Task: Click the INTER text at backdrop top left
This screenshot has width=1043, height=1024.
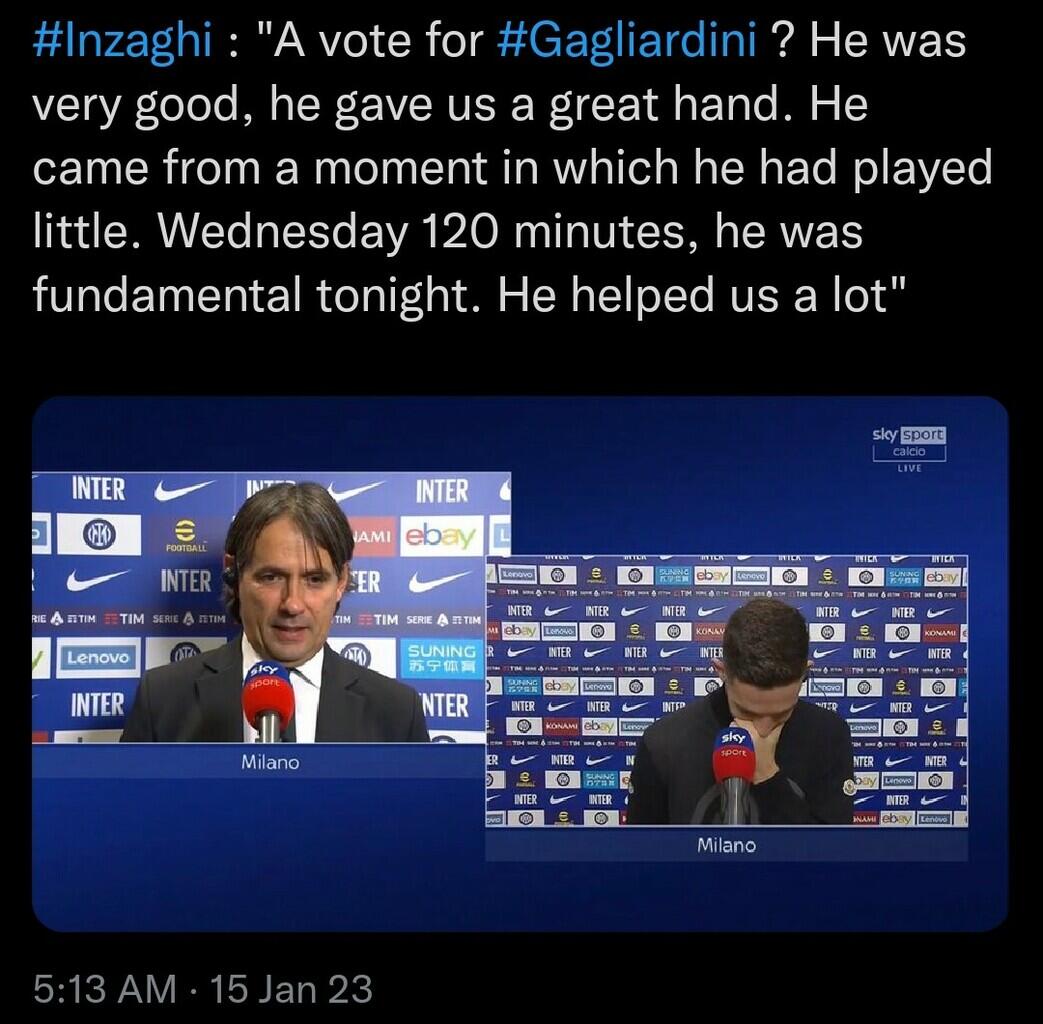Action: click(99, 489)
